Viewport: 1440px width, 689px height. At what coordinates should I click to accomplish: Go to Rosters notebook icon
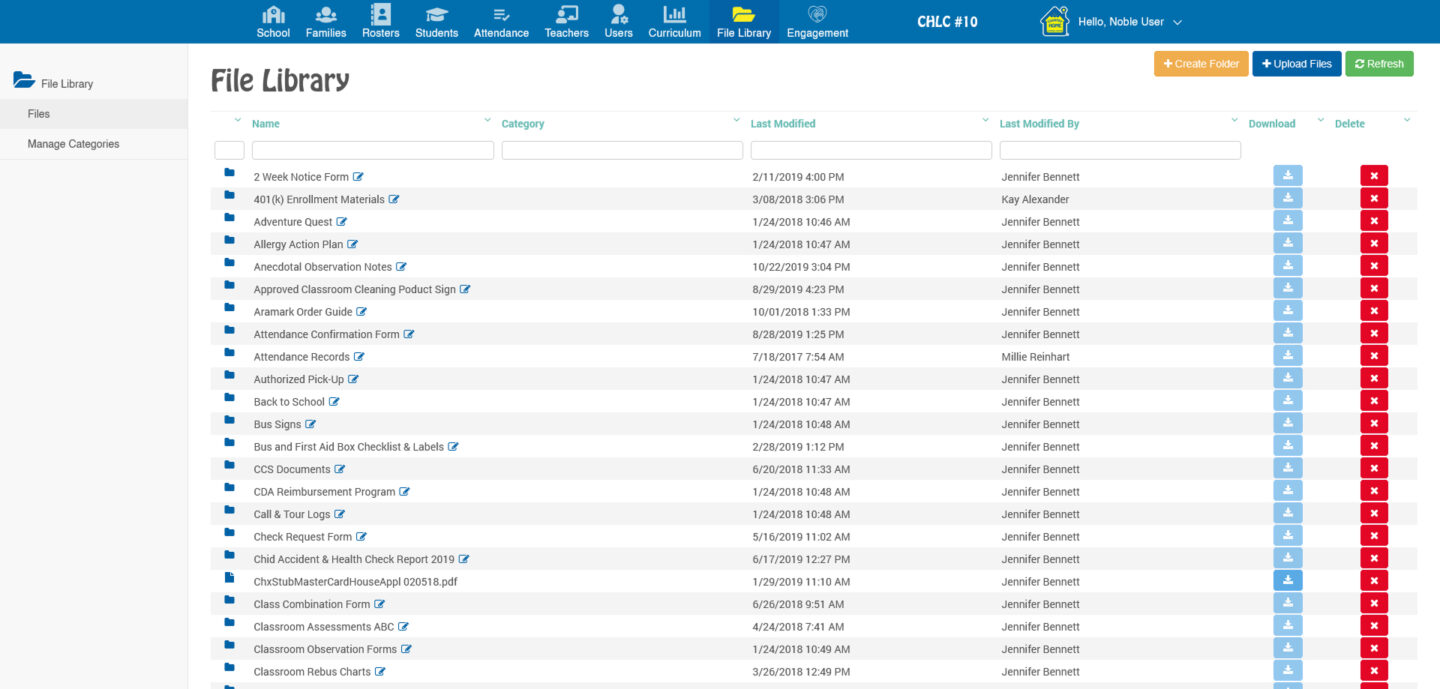pos(380,15)
